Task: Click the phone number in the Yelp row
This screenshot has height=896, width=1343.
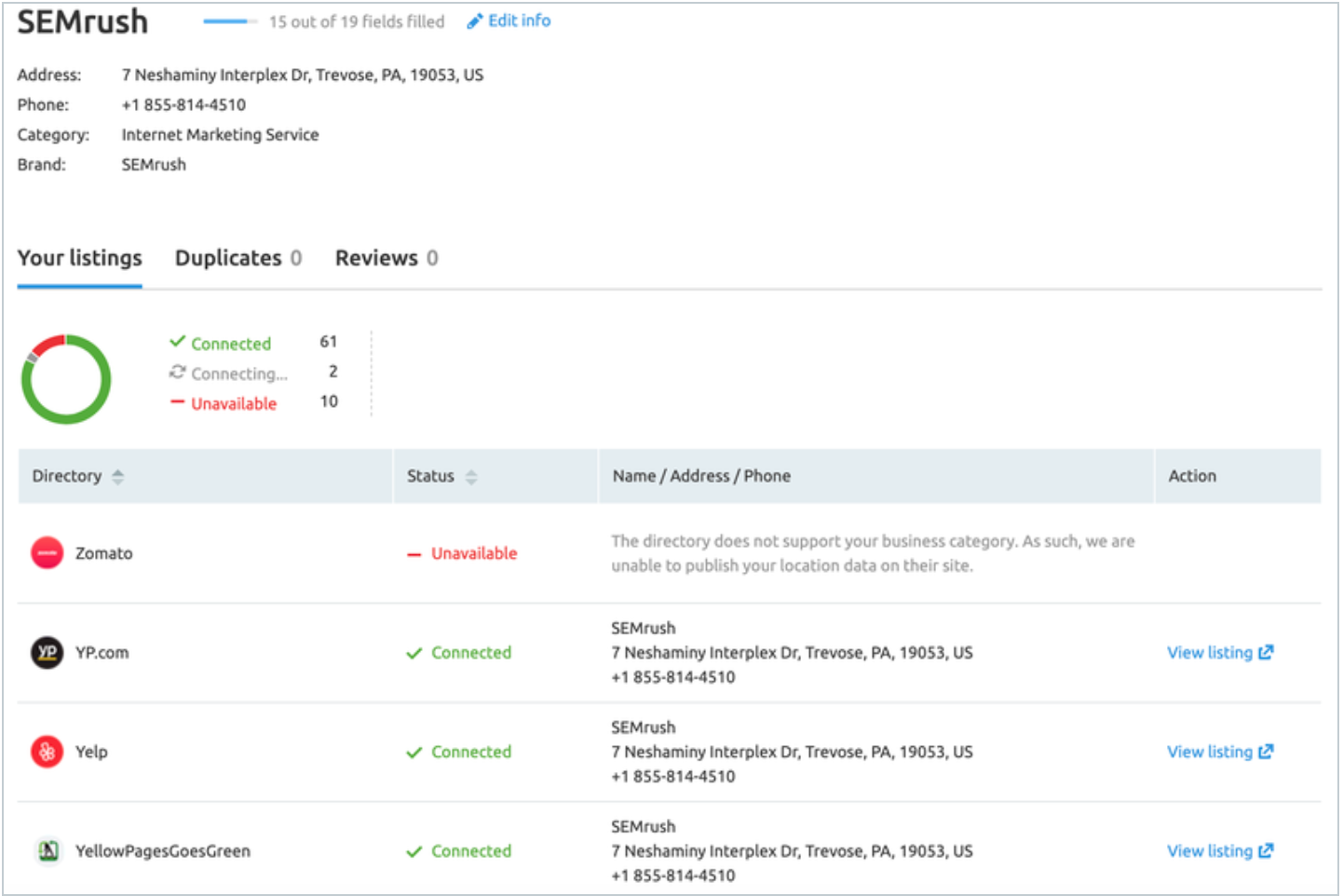Action: (673, 776)
